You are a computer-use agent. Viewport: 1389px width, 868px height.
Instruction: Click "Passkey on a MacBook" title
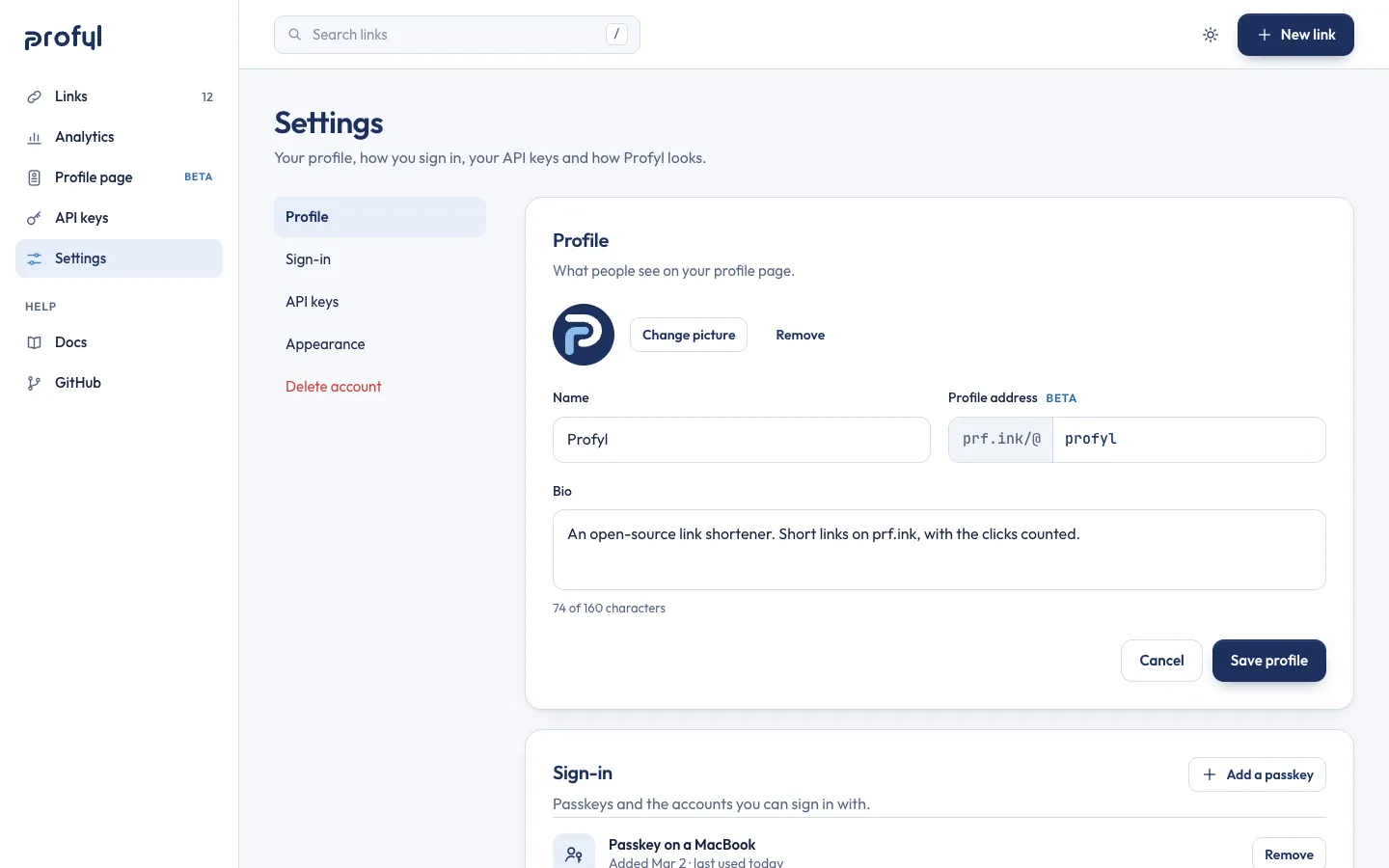click(x=682, y=845)
